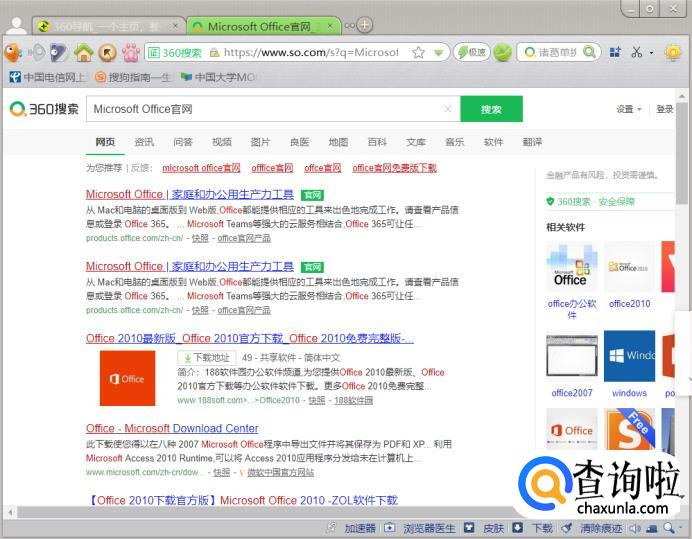Image resolution: width=692 pixels, height=539 pixels.
Task: Select the 网页 search tab
Action: [105, 142]
